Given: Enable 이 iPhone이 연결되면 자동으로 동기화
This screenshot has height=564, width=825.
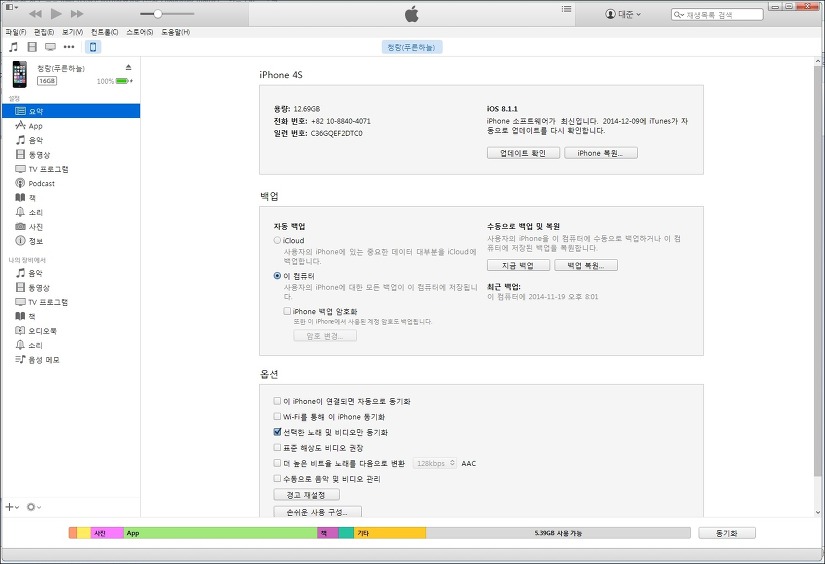Looking at the screenshot, I should [x=277, y=401].
